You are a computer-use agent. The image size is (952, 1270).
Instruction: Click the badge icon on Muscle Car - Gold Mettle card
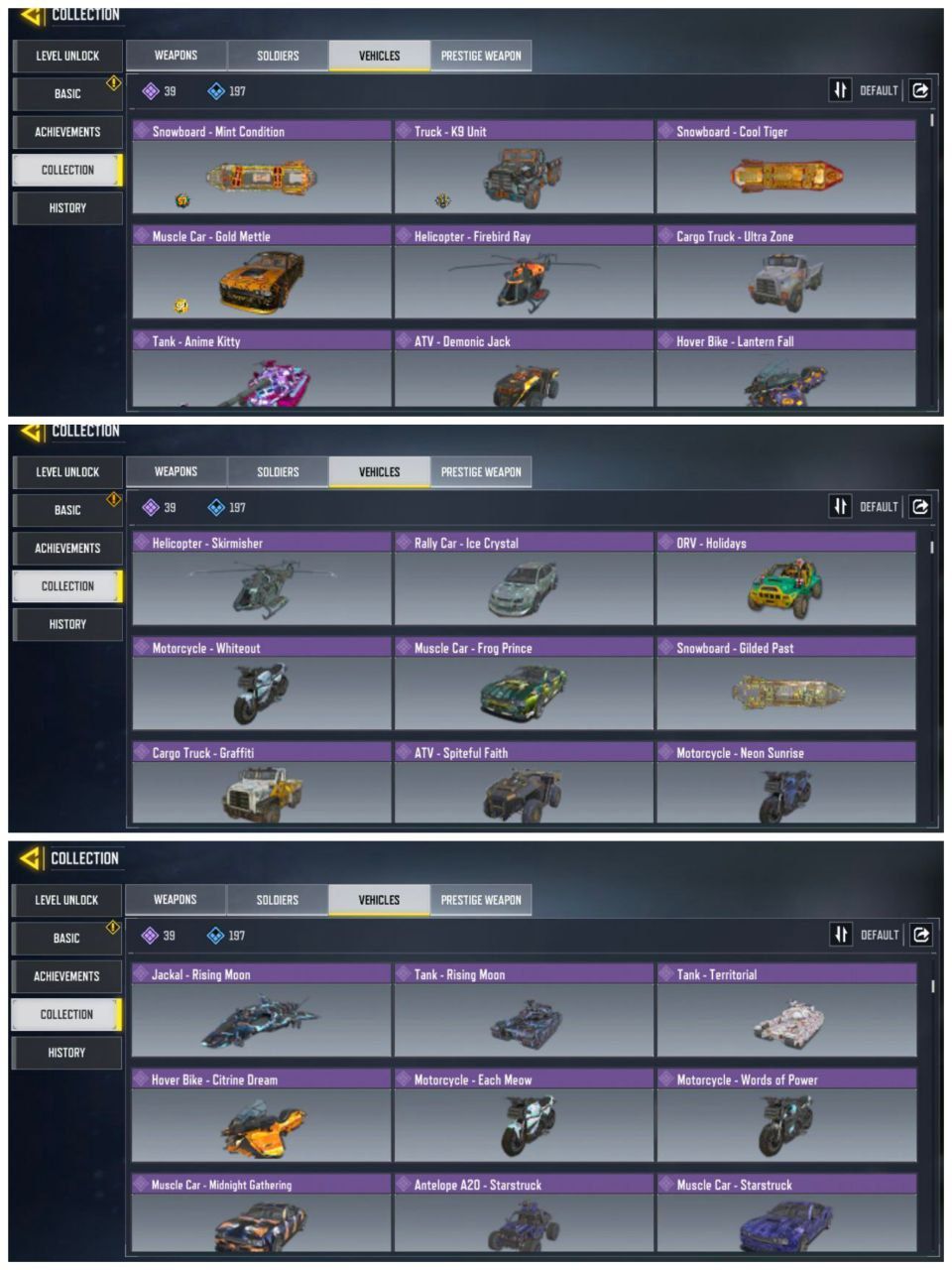click(181, 307)
